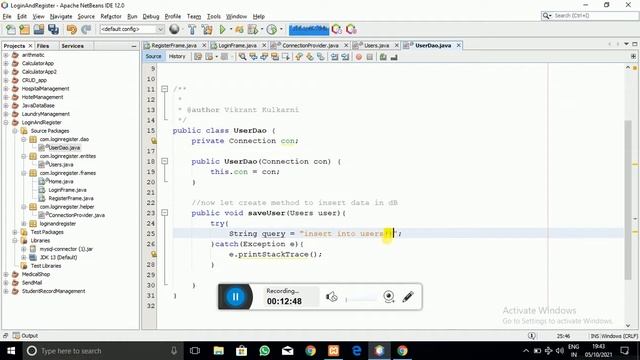Select mysql-connector jar under Libraries

point(66,249)
